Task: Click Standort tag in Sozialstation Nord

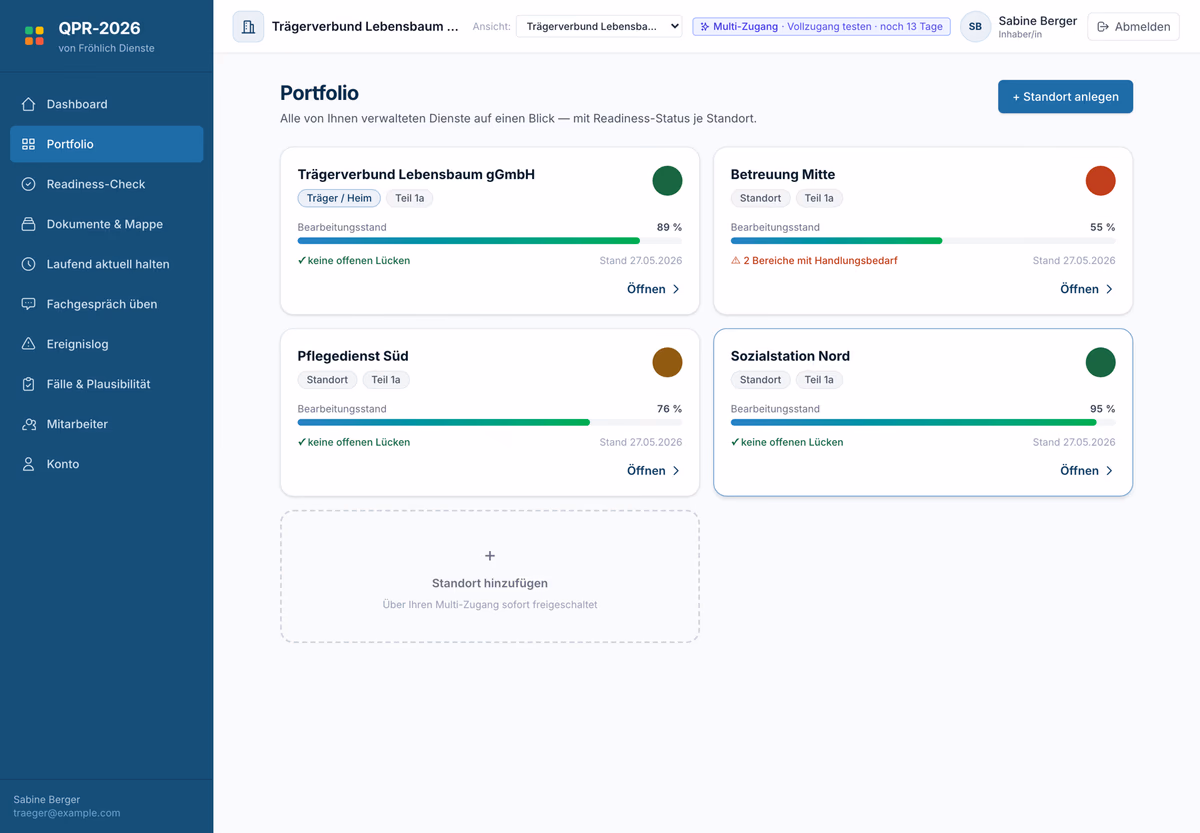Action: pyautogui.click(x=760, y=380)
